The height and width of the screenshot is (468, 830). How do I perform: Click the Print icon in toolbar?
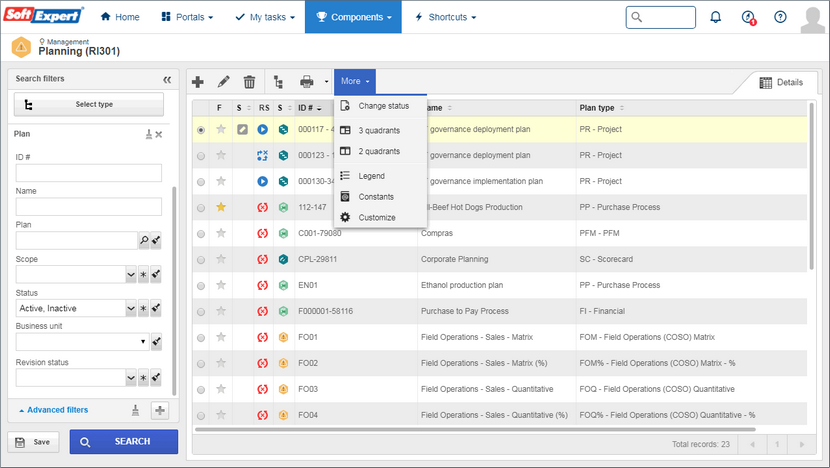tap(306, 82)
